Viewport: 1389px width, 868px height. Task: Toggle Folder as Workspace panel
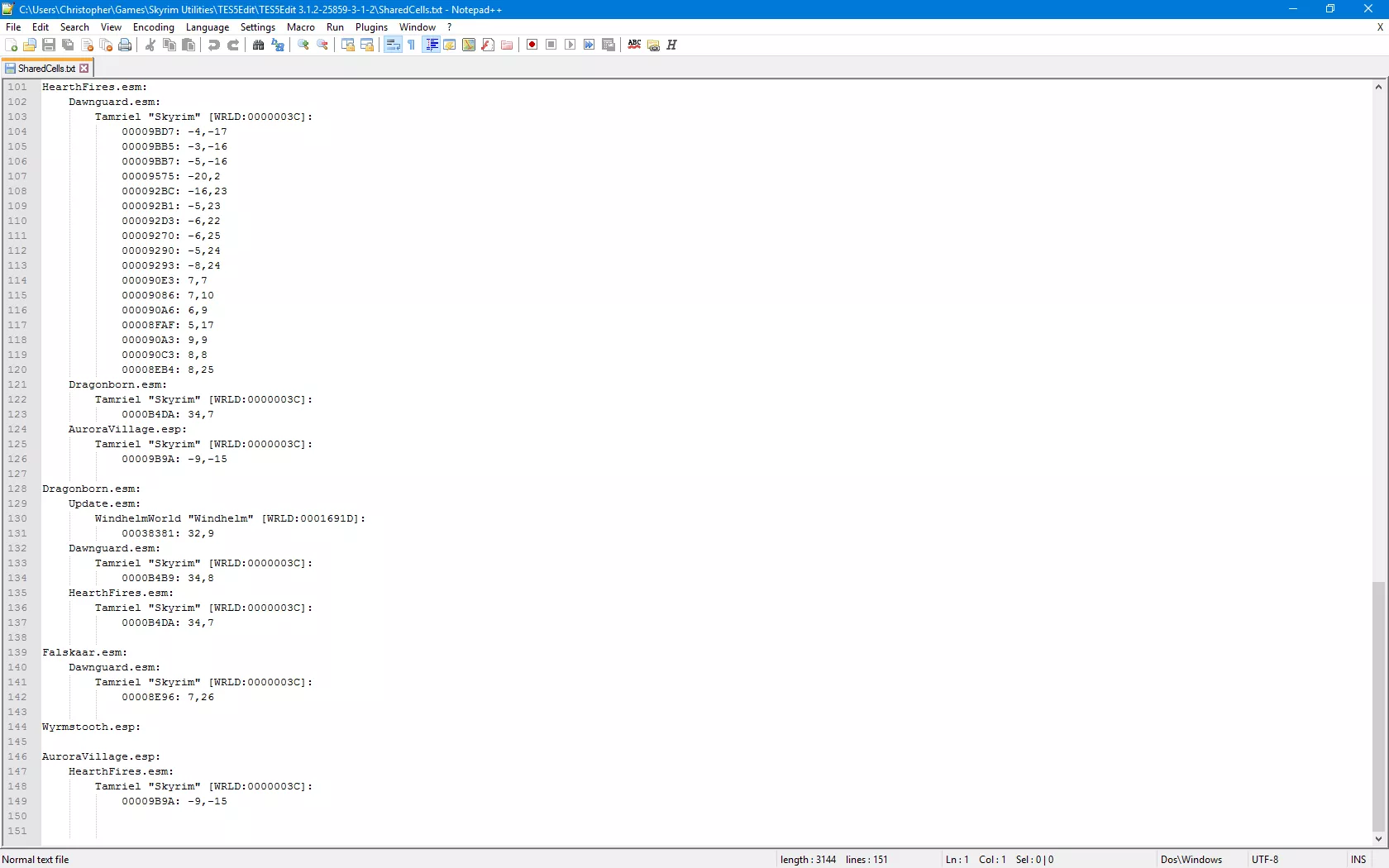(507, 45)
